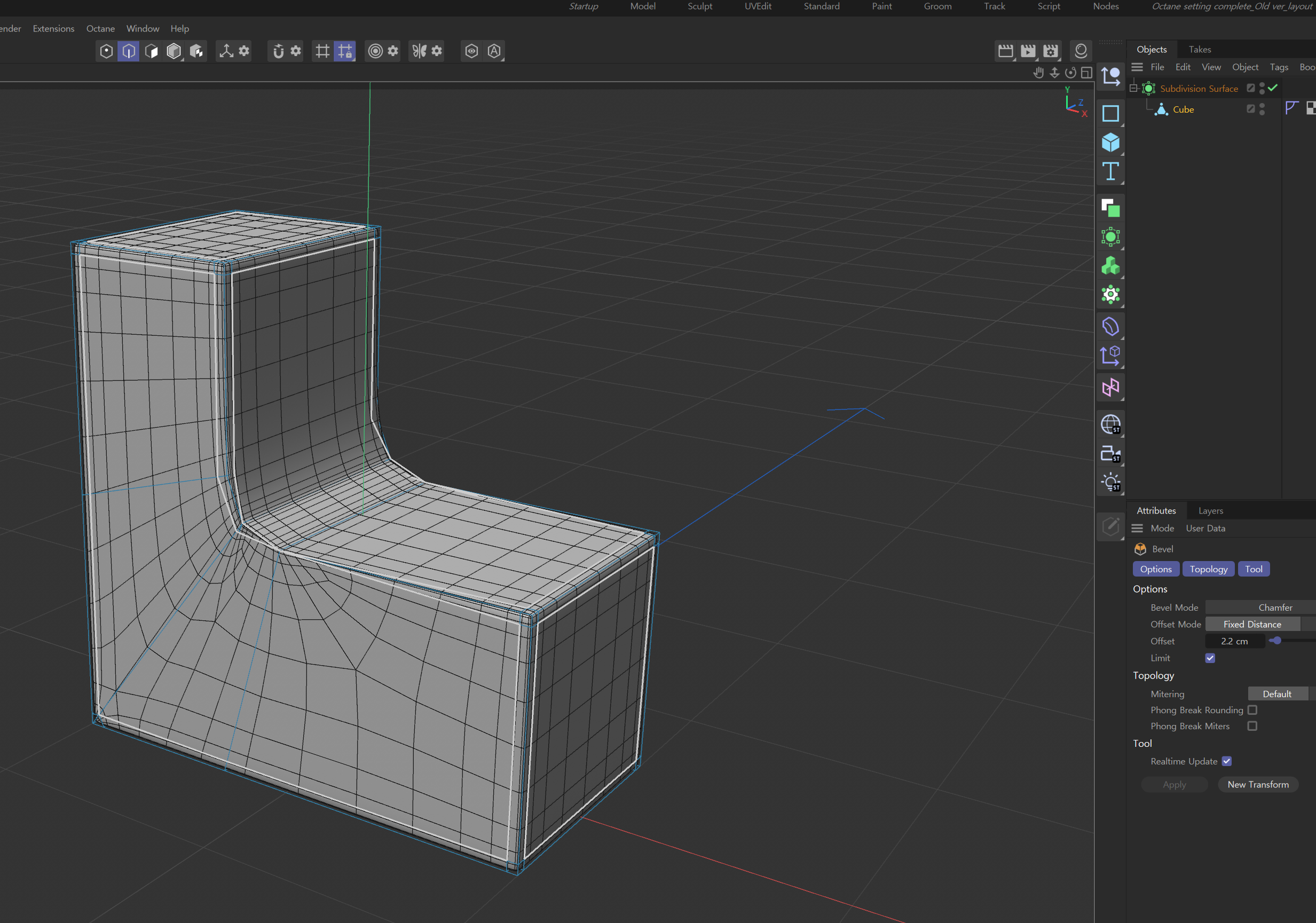Open the Mitering Default dropdown
The width and height of the screenshot is (1316, 923).
1277,693
